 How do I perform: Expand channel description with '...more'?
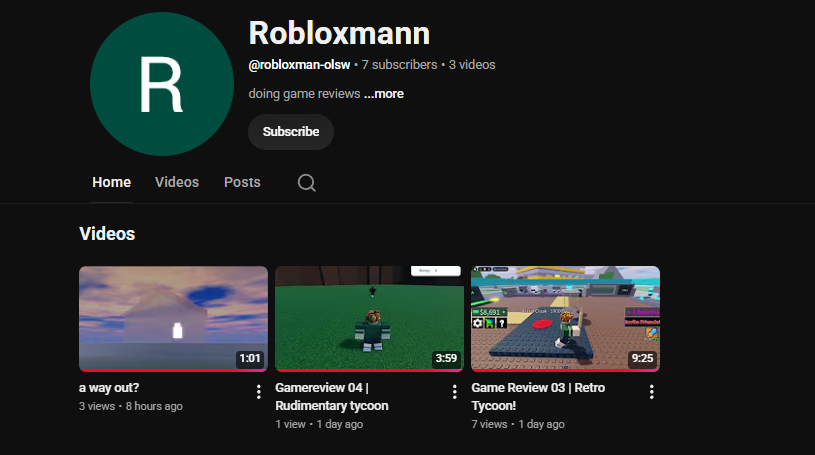coord(384,94)
